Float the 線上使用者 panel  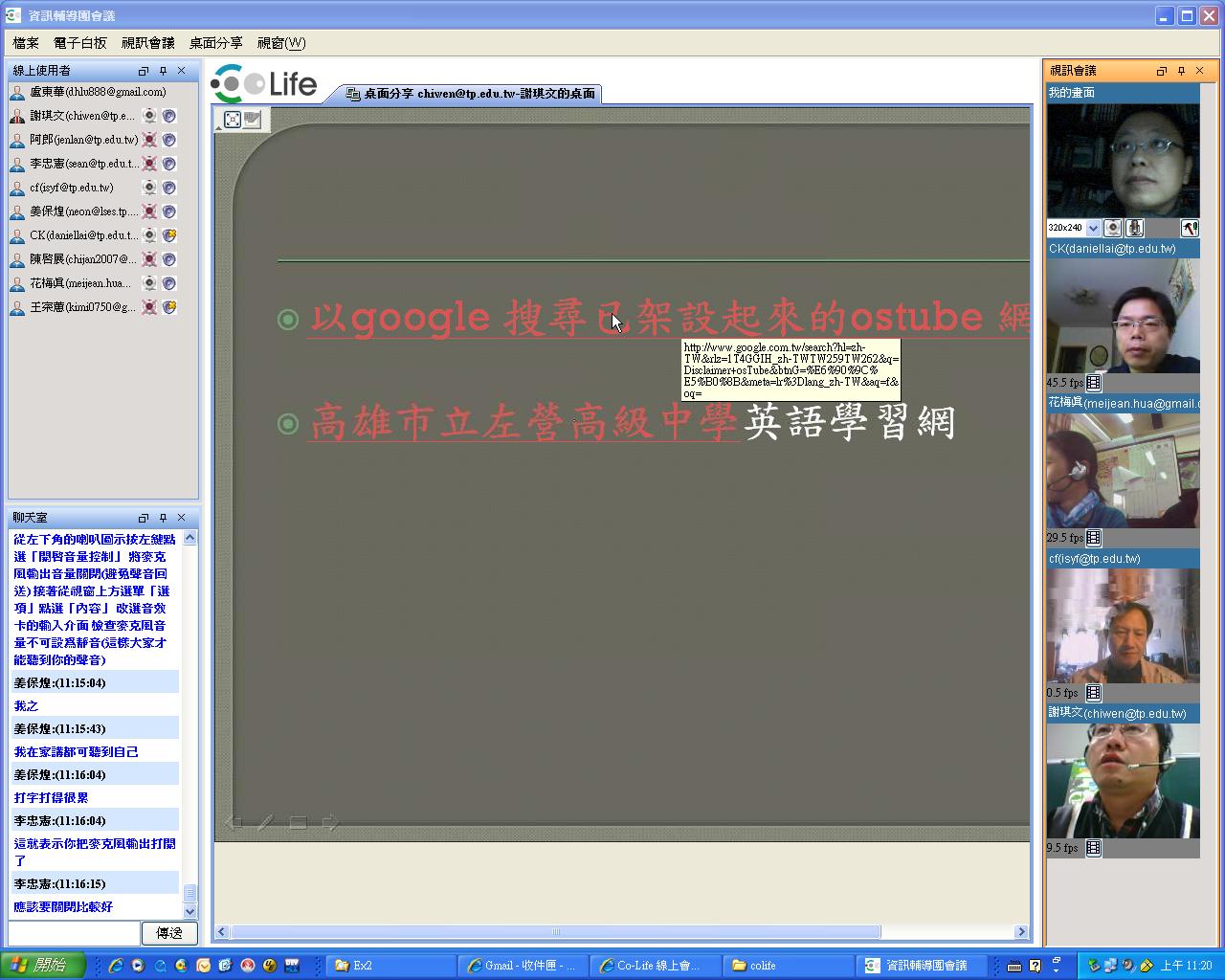point(144,71)
